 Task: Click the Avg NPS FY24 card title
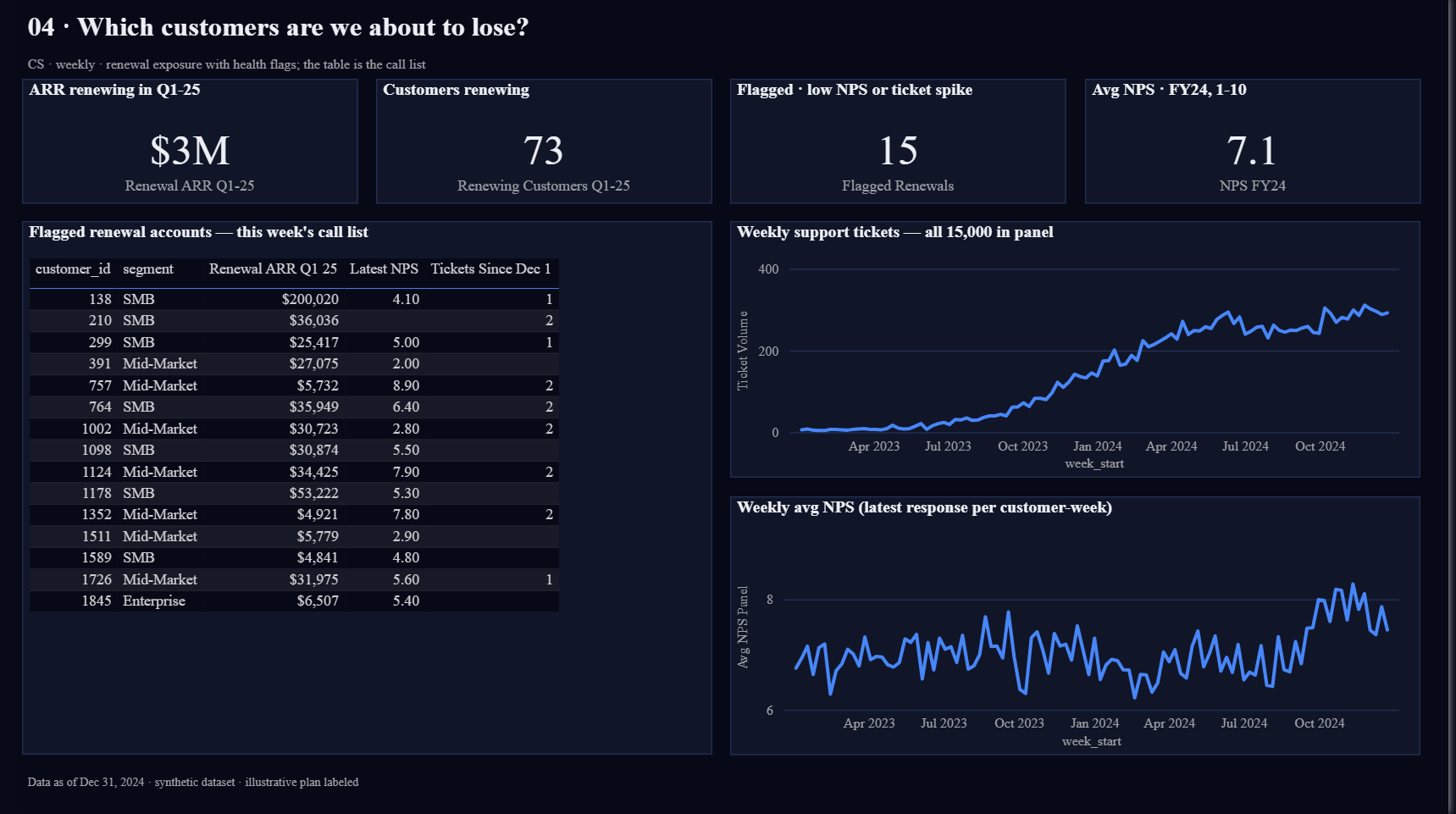coord(1169,90)
